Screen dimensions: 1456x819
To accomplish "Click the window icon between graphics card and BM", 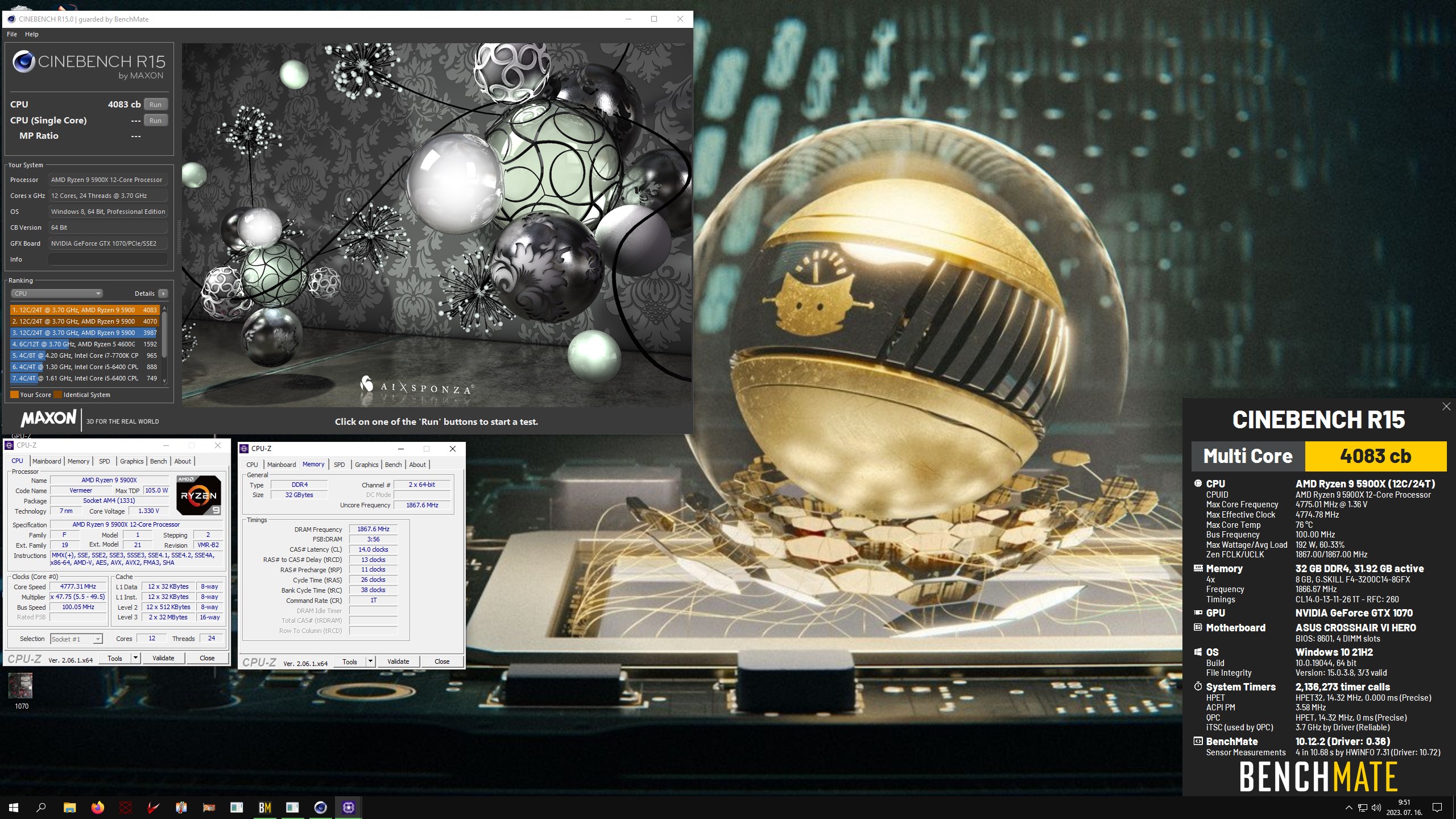I will (x=237, y=807).
